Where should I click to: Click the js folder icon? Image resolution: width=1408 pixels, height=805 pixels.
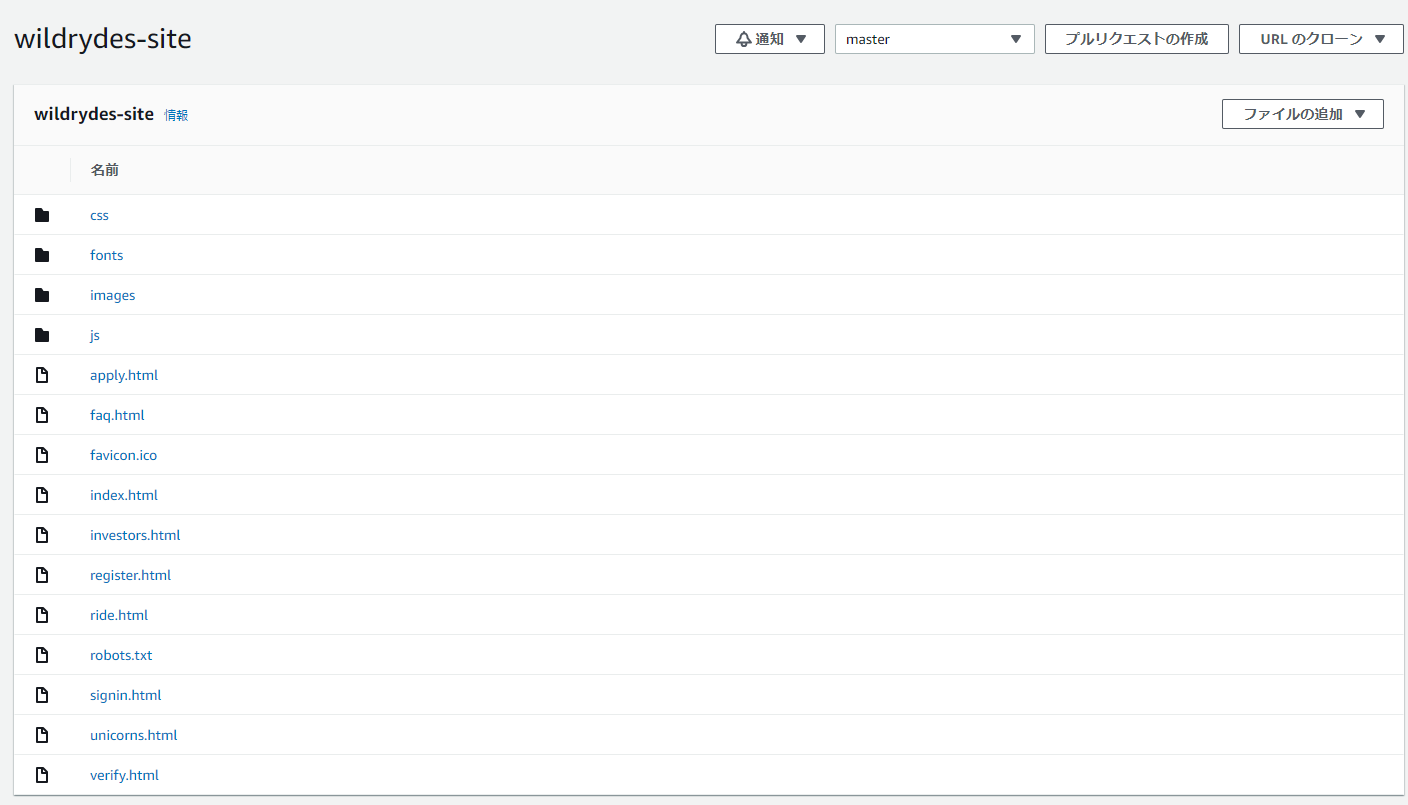(41, 334)
